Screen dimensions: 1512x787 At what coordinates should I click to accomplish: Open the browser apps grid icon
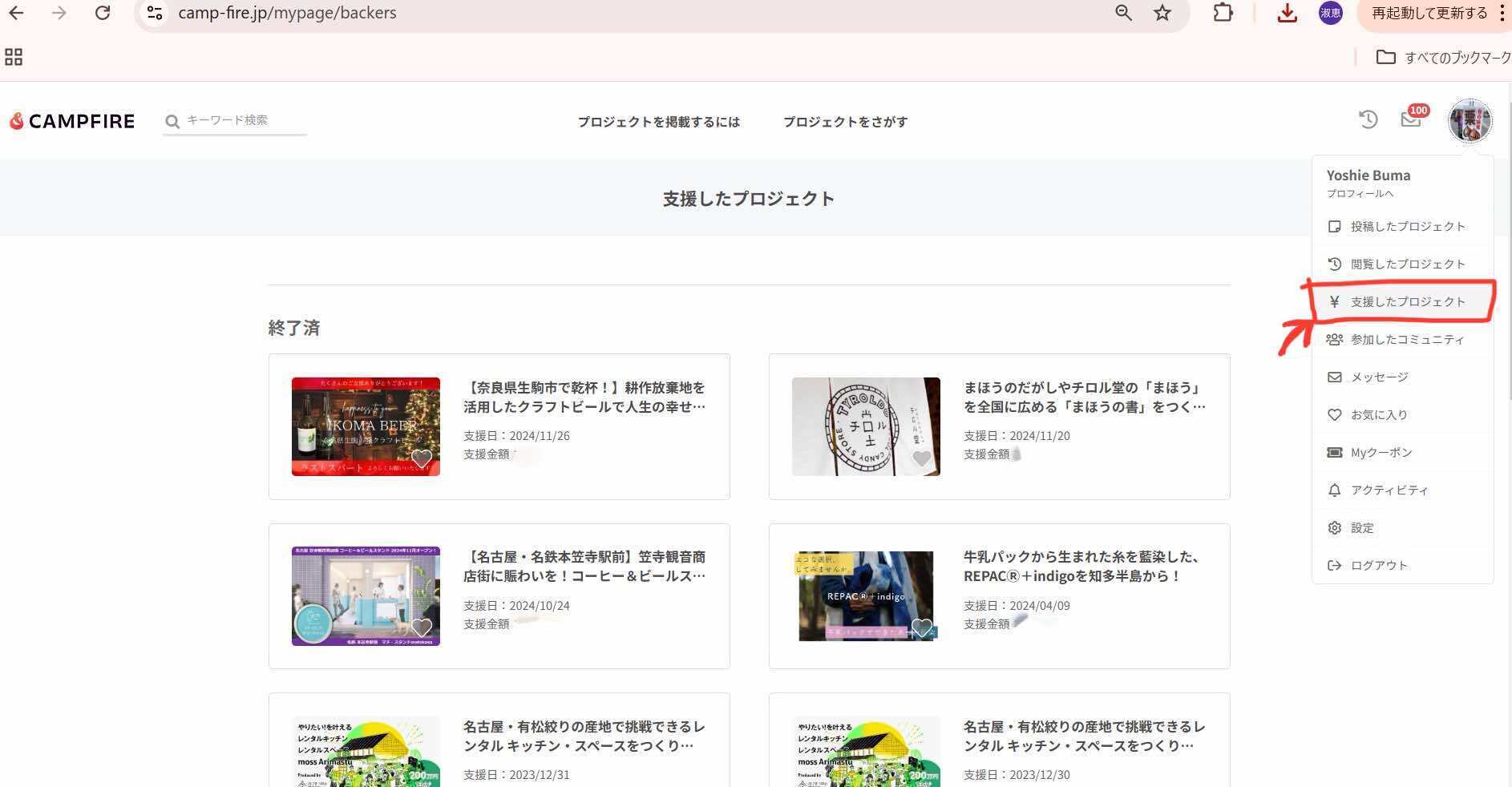(x=14, y=57)
